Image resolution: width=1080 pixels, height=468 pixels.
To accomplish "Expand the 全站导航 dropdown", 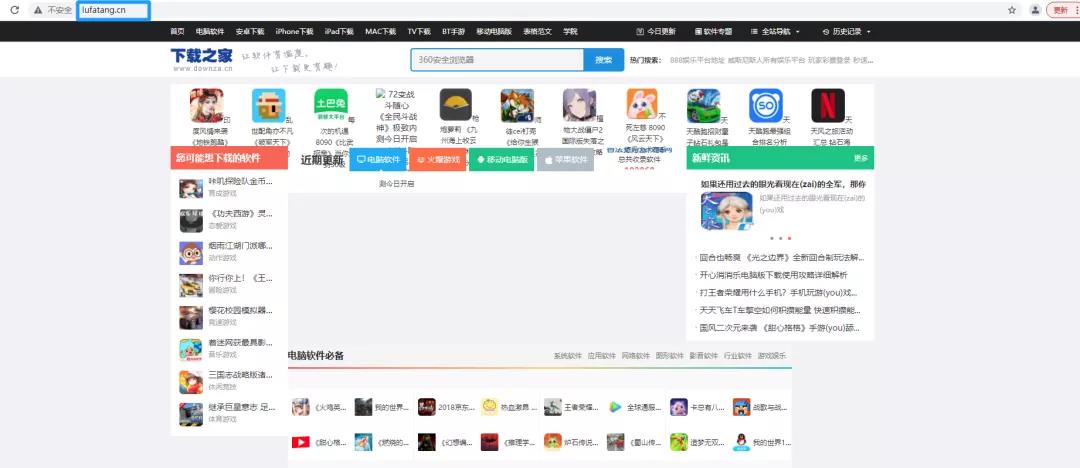I will pos(776,32).
